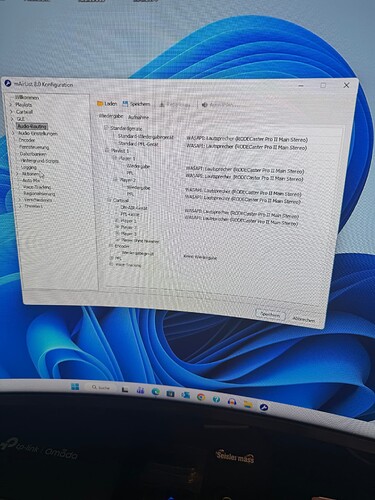Select Logging in the sidebar

tap(29, 167)
